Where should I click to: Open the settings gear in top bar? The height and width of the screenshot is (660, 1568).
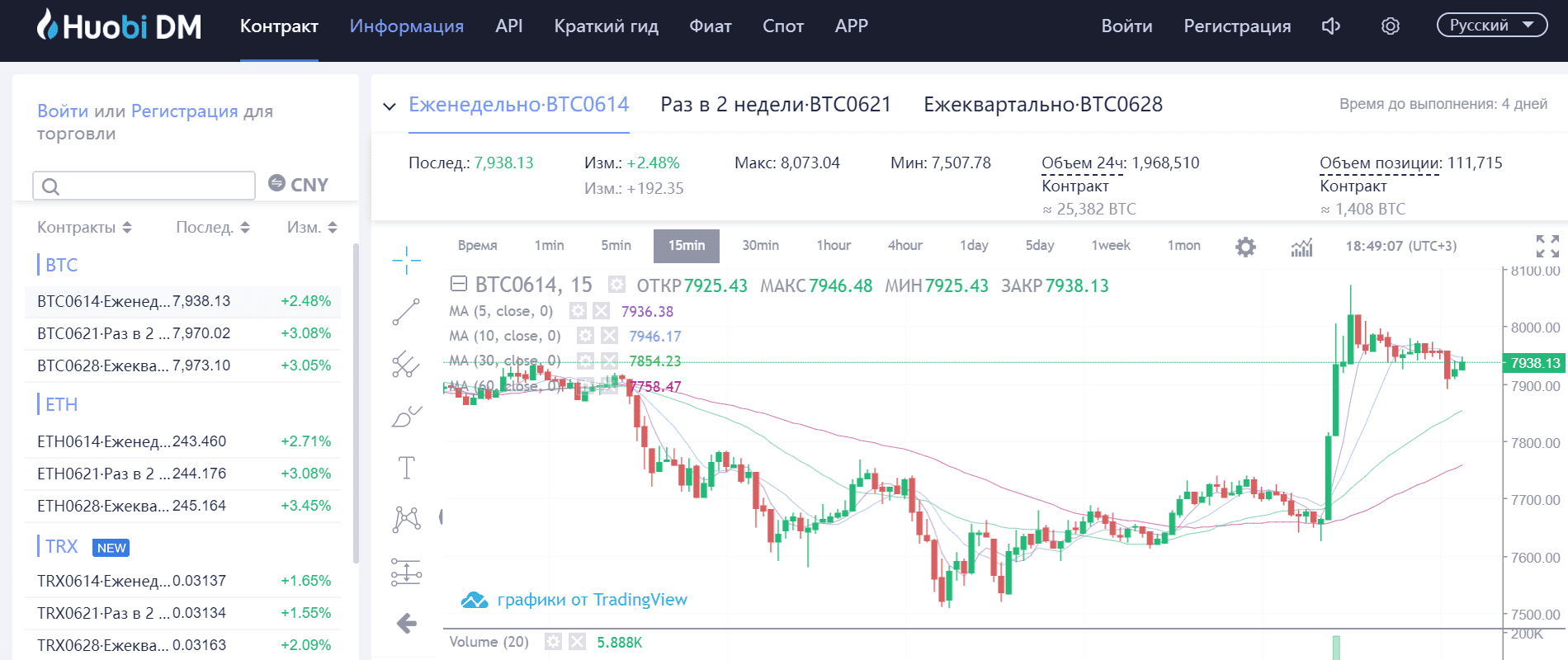point(1391,26)
